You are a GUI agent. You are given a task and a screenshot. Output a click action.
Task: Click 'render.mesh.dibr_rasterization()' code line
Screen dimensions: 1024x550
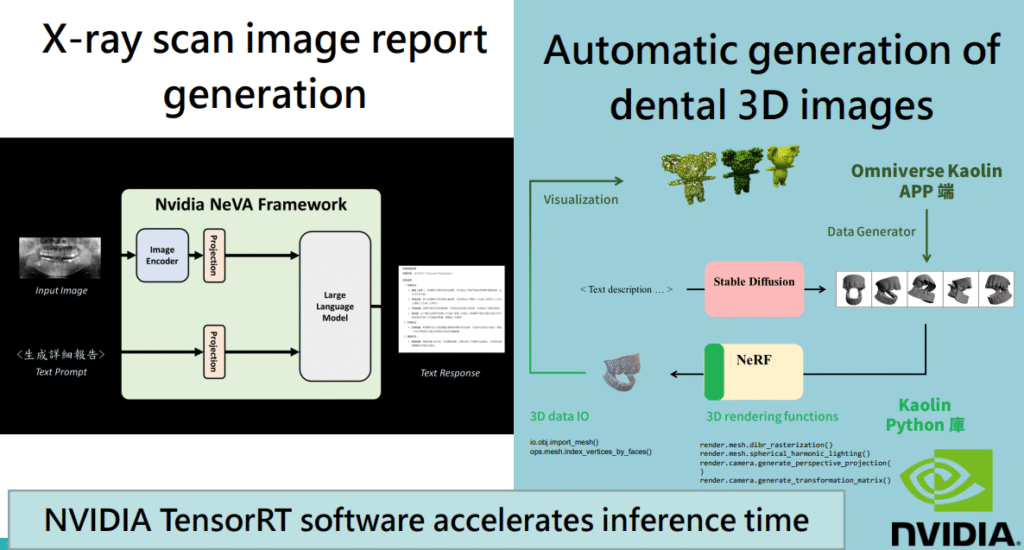(x=766, y=445)
